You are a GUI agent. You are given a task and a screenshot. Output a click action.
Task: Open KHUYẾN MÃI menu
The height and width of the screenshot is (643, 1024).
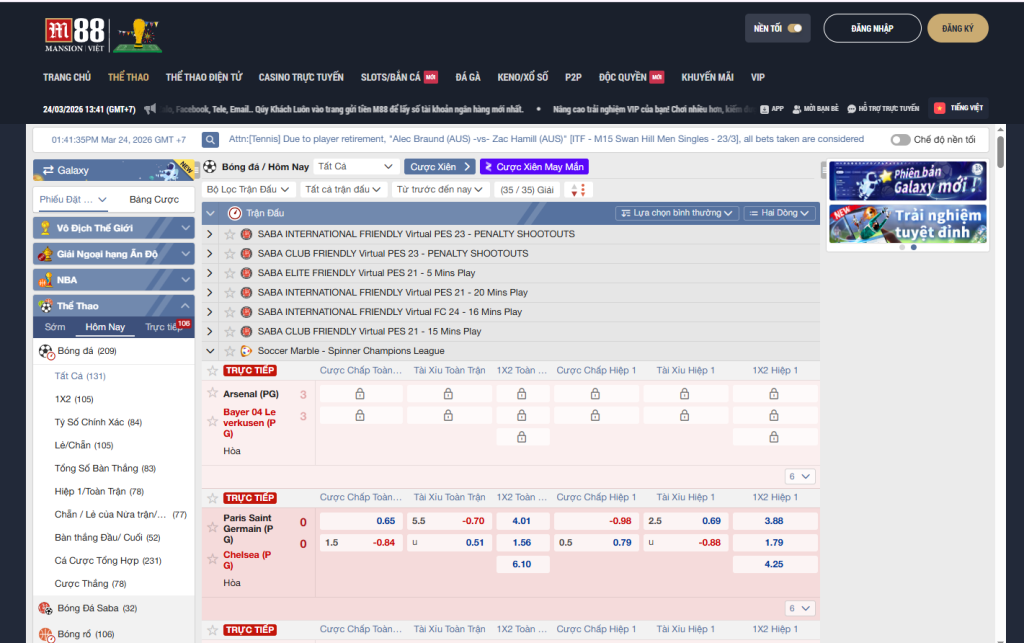pyautogui.click(x=707, y=77)
